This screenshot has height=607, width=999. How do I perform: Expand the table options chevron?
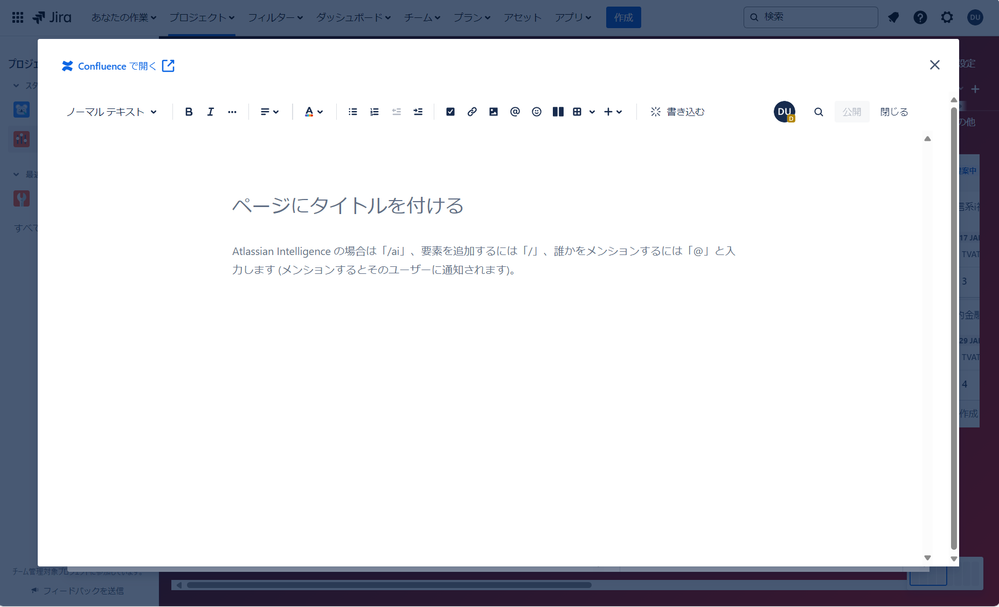(592, 112)
